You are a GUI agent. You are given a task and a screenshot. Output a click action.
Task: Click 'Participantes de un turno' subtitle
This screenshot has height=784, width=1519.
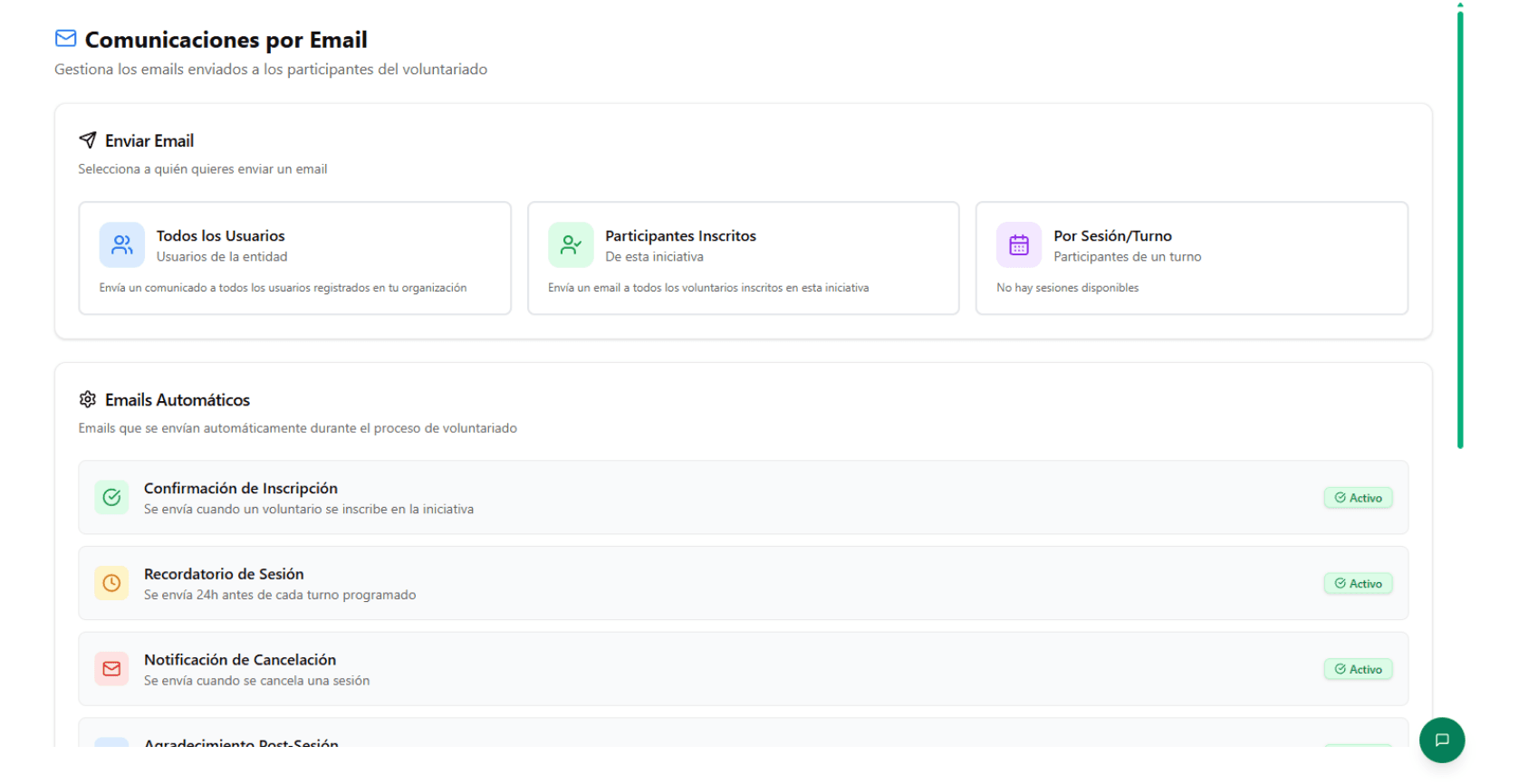(1128, 257)
